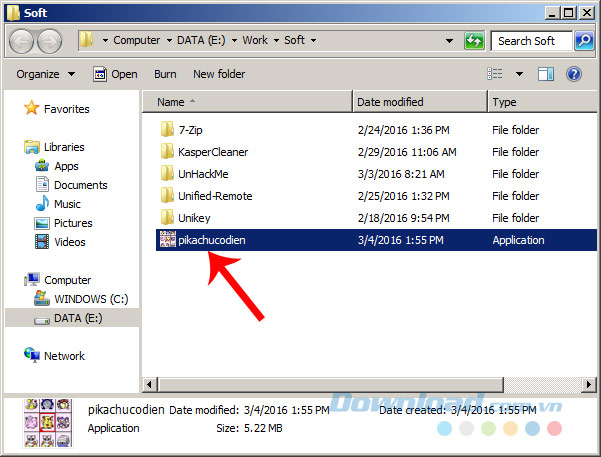Click the horizontal scrollbar thumb
Viewport: 601px width, 457px height.
tap(330, 385)
